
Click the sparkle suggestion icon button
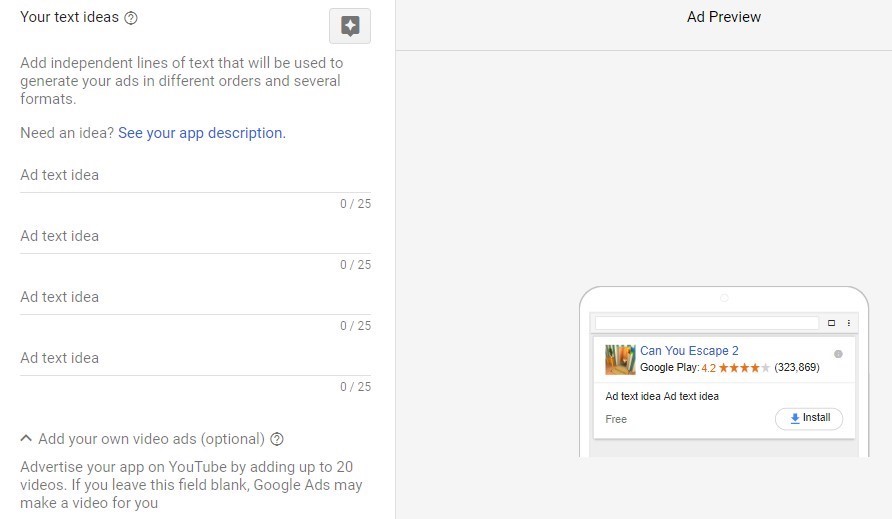[350, 26]
